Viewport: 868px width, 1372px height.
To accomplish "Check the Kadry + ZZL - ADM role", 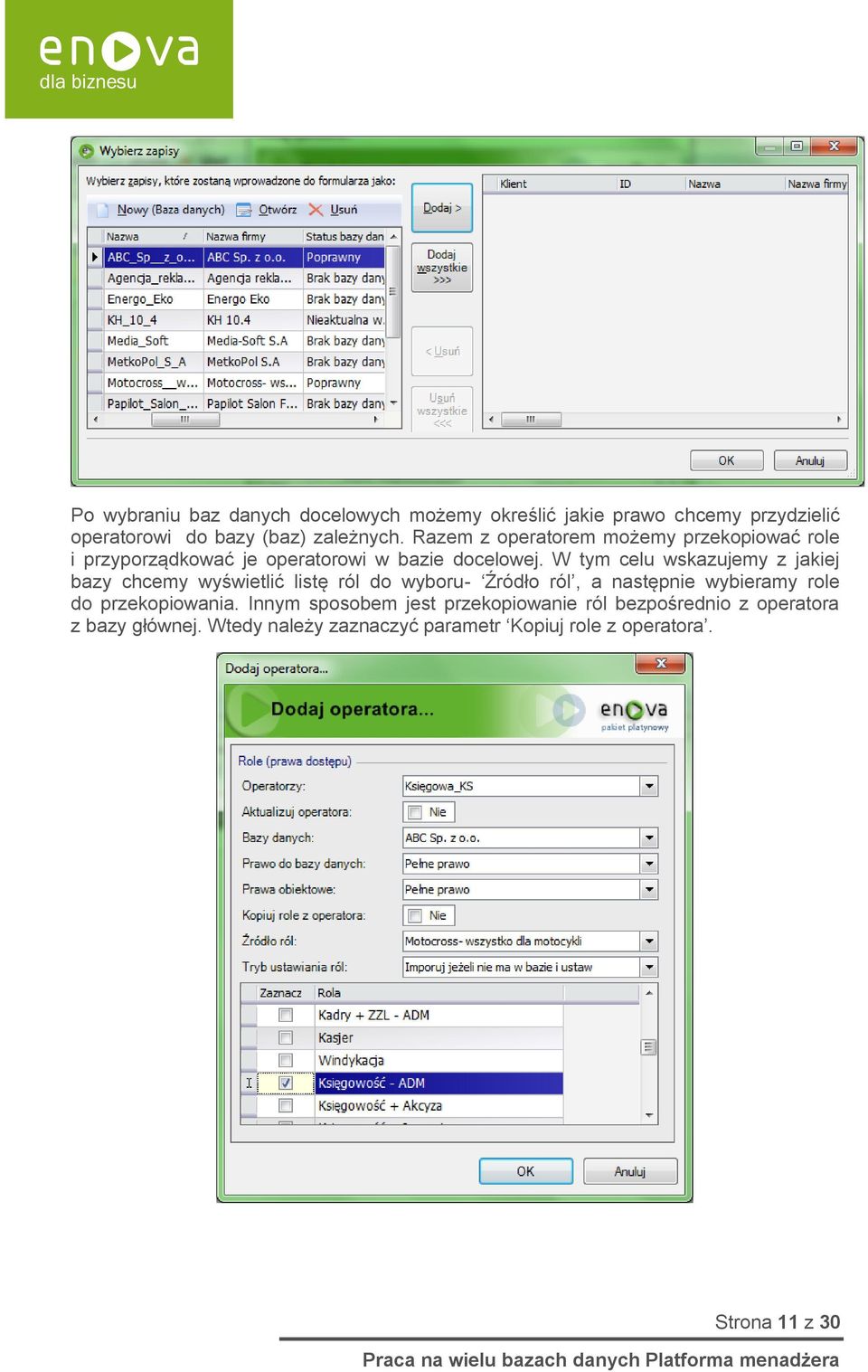I will point(286,1016).
